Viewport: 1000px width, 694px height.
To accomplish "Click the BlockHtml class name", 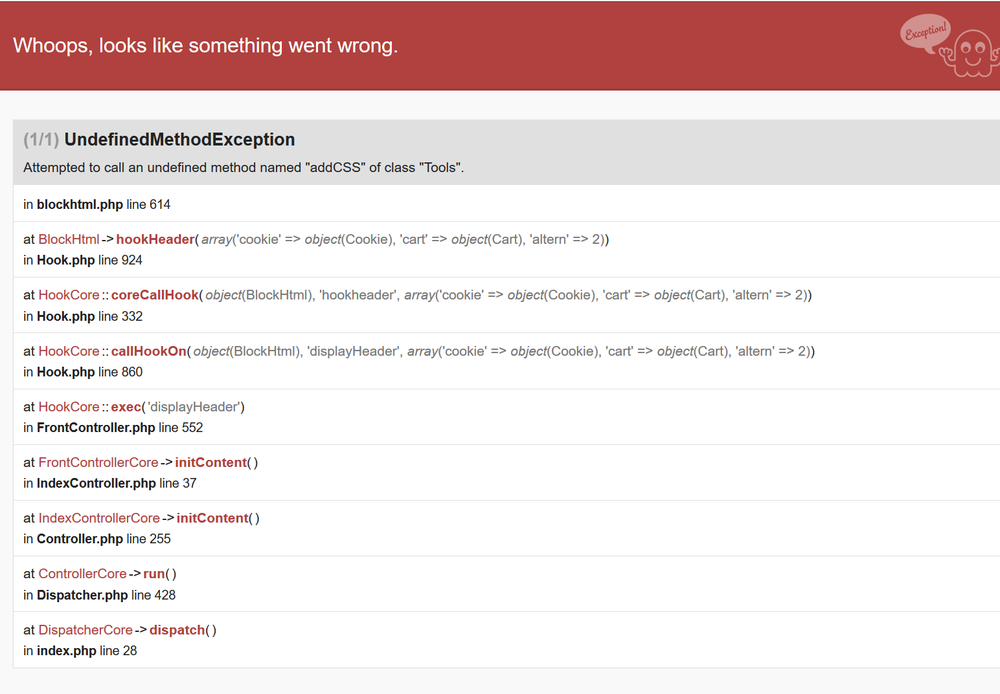I will [x=69, y=239].
